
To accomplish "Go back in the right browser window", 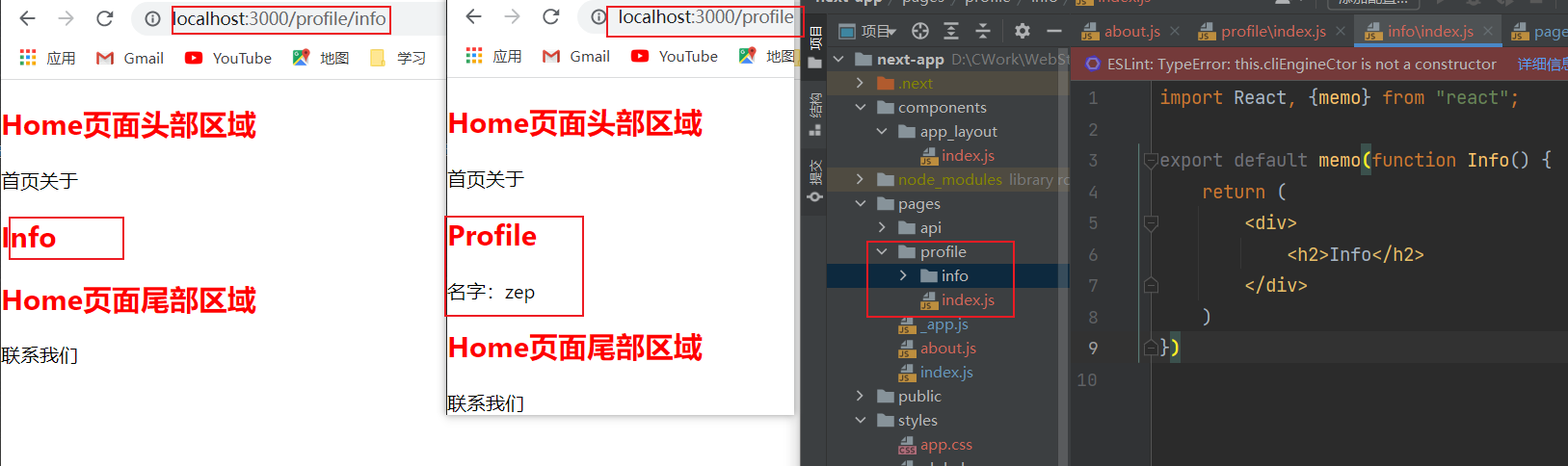I will click(473, 16).
